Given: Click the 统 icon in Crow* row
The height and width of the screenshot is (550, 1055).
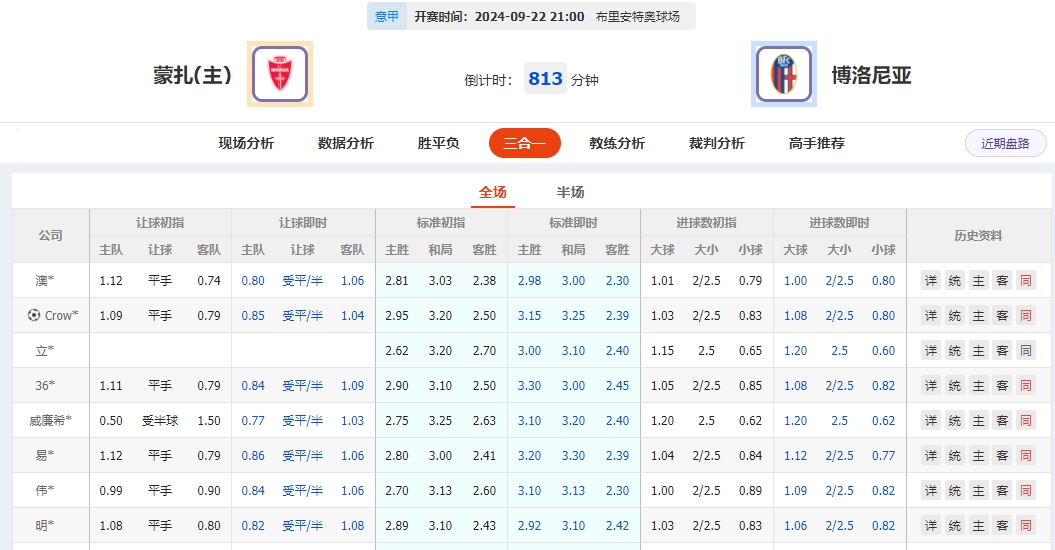Looking at the screenshot, I should (x=954, y=316).
